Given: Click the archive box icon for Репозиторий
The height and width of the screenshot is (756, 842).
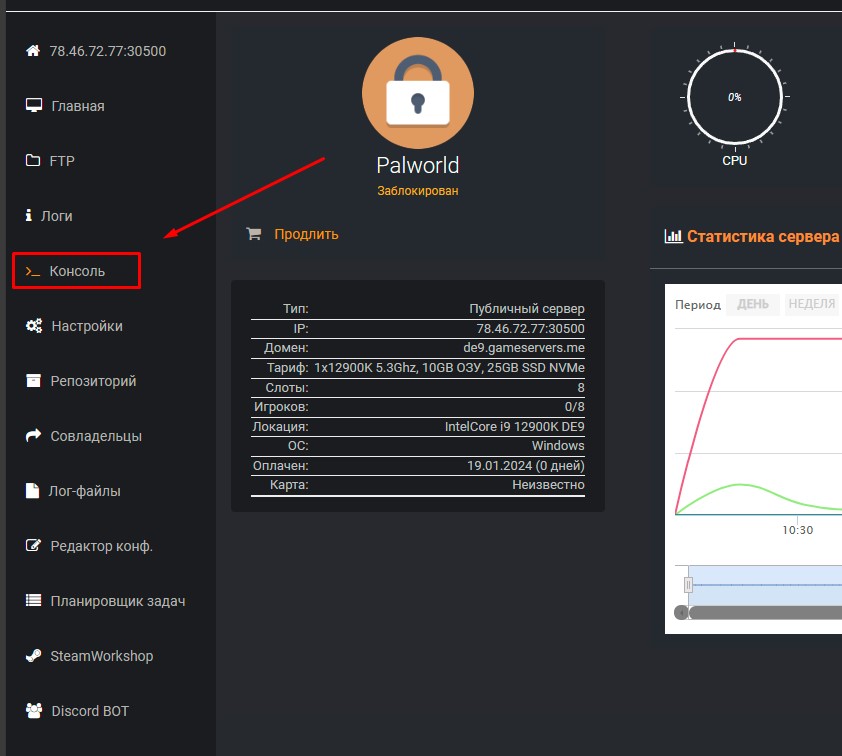Looking at the screenshot, I should point(33,381).
